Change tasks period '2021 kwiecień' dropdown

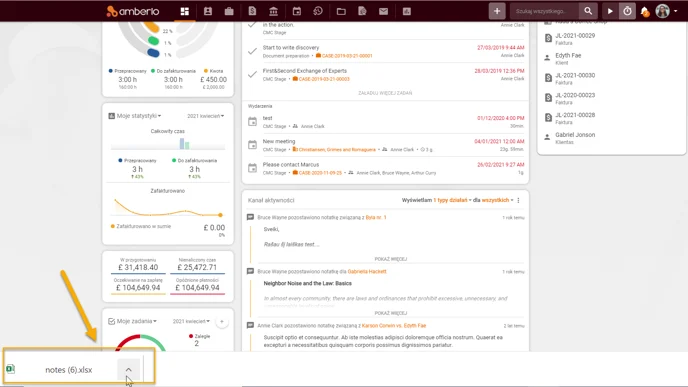coord(191,321)
